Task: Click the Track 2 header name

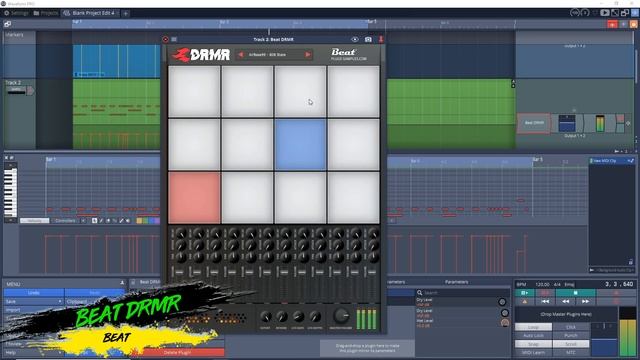Action: pyautogui.click(x=13, y=82)
